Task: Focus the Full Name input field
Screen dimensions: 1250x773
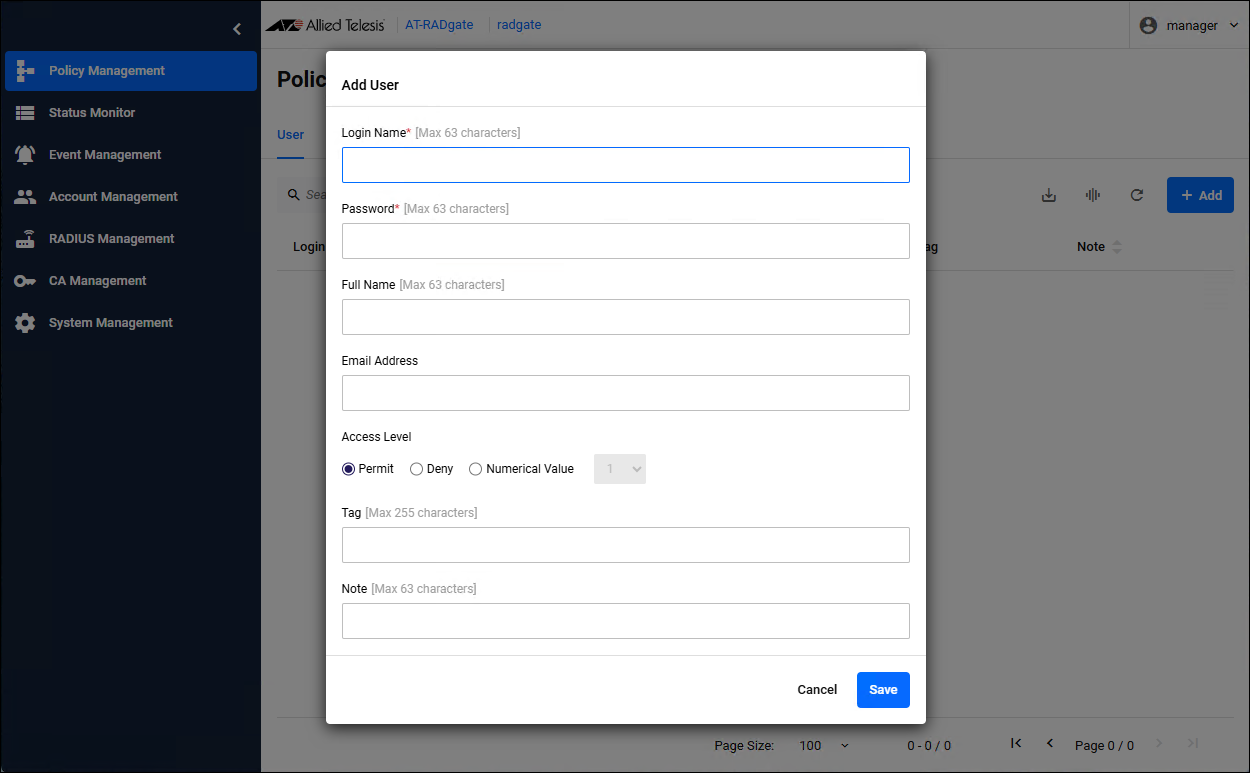Action: click(626, 317)
